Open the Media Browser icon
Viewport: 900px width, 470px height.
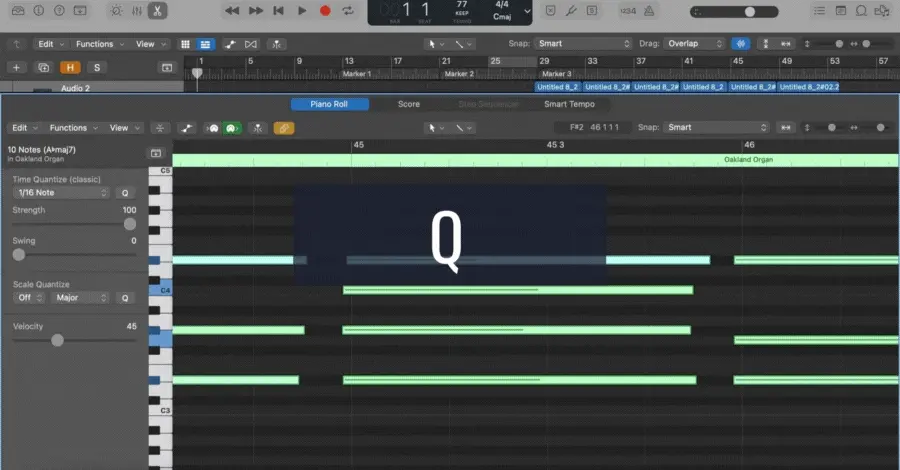point(882,10)
